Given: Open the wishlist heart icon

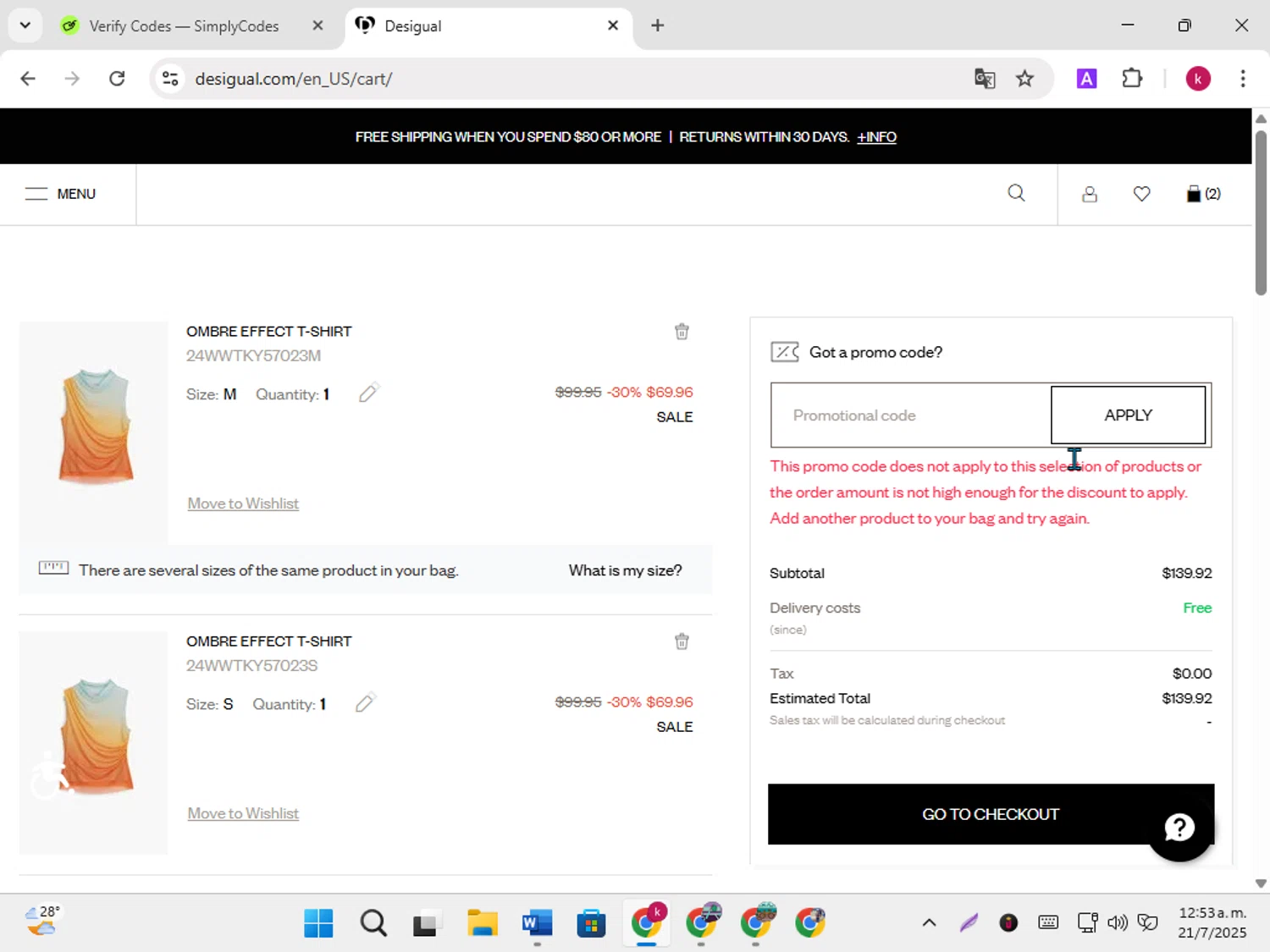Looking at the screenshot, I should click(x=1141, y=194).
